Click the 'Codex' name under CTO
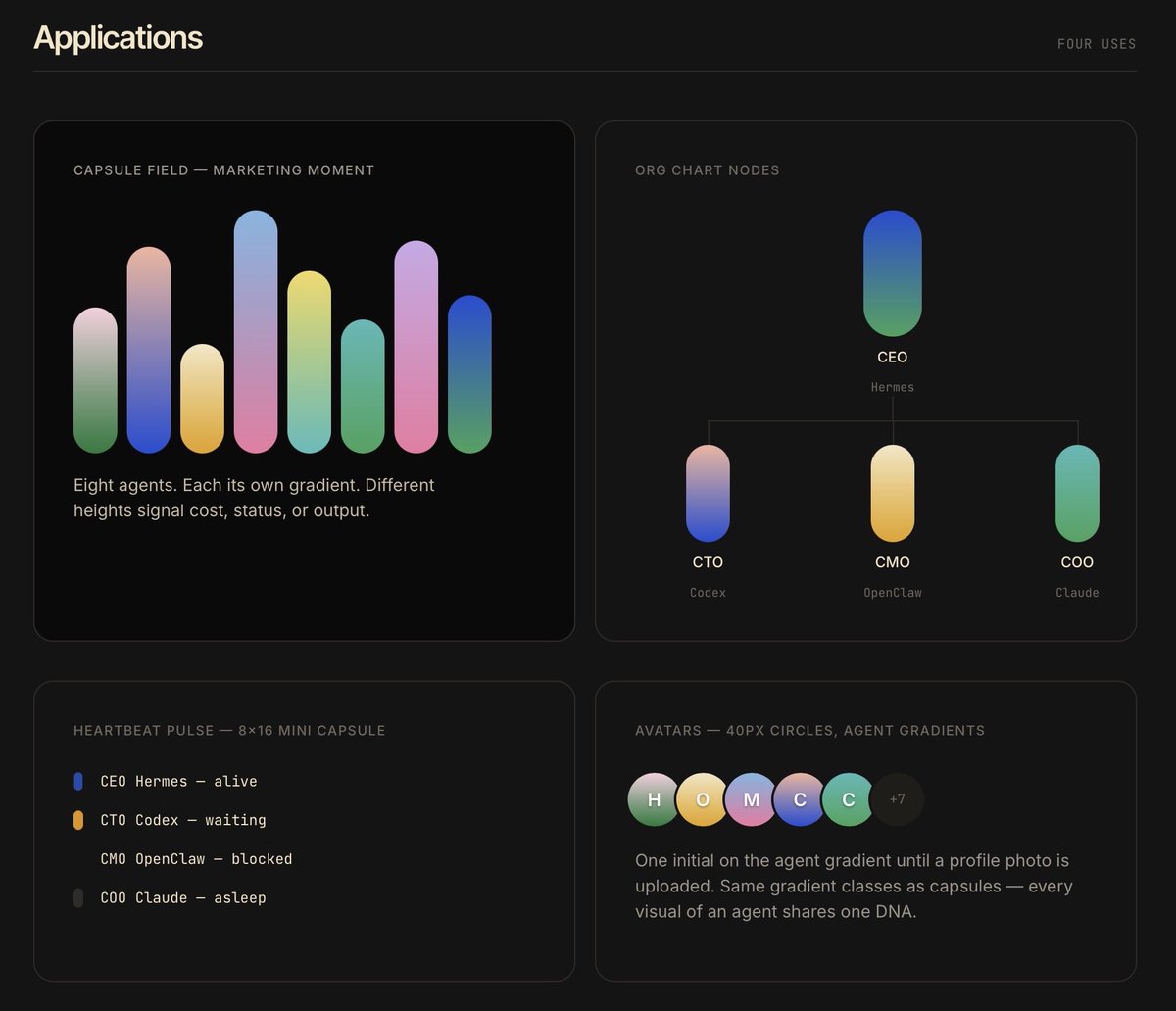 [708, 593]
